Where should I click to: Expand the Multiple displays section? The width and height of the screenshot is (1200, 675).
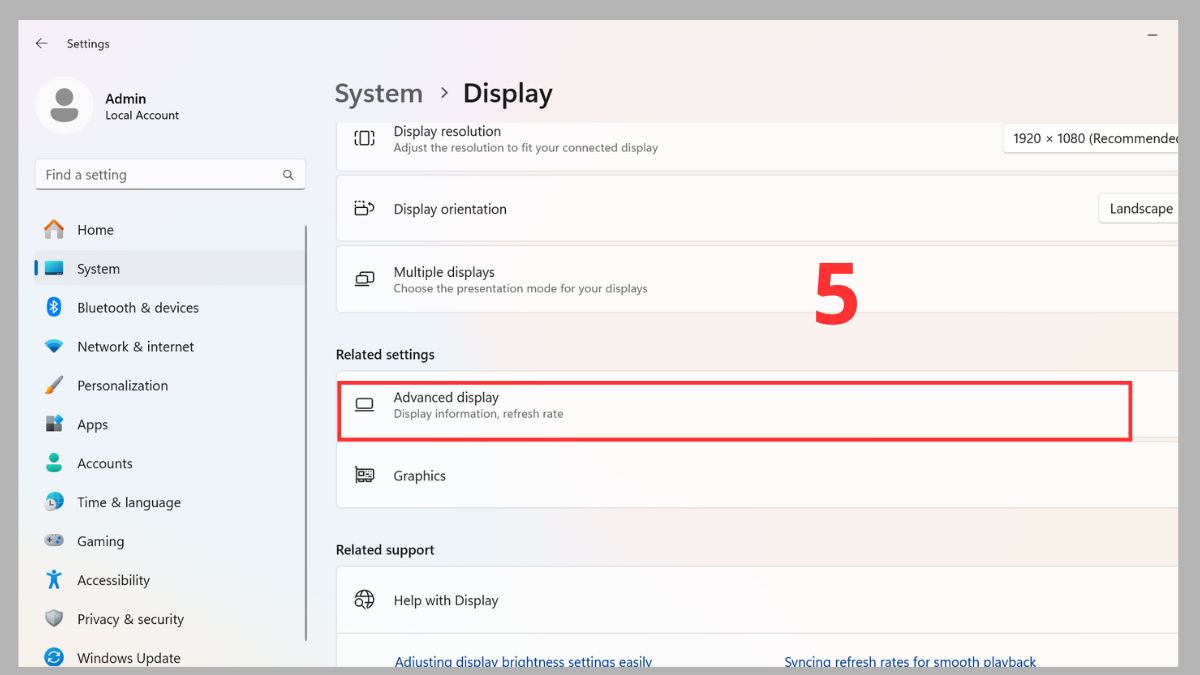pos(757,279)
